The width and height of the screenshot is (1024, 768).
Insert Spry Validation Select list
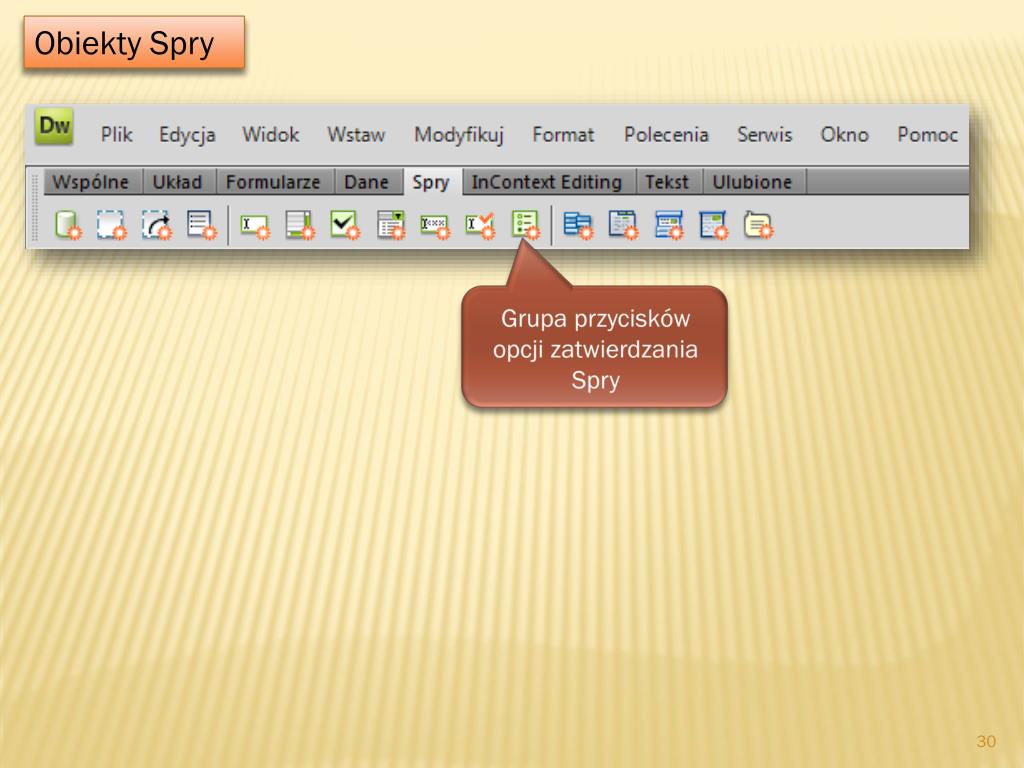pos(391,225)
